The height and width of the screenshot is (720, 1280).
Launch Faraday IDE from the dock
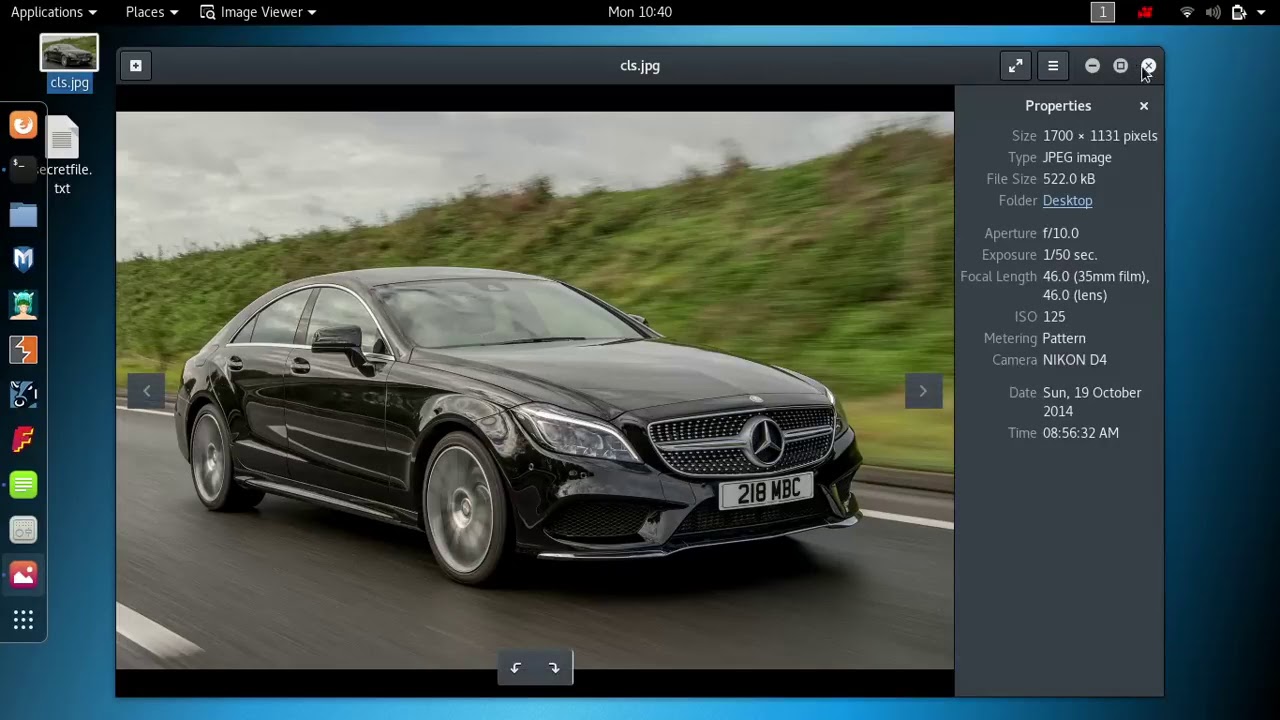tap(24, 440)
